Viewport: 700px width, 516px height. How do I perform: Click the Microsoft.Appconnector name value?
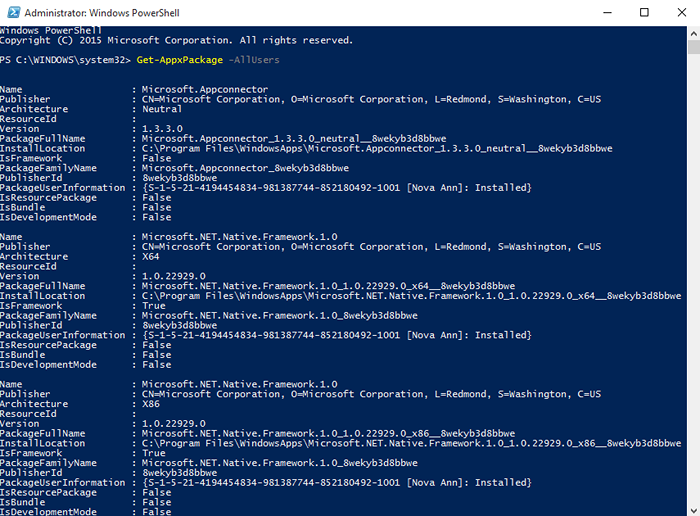click(x=204, y=90)
